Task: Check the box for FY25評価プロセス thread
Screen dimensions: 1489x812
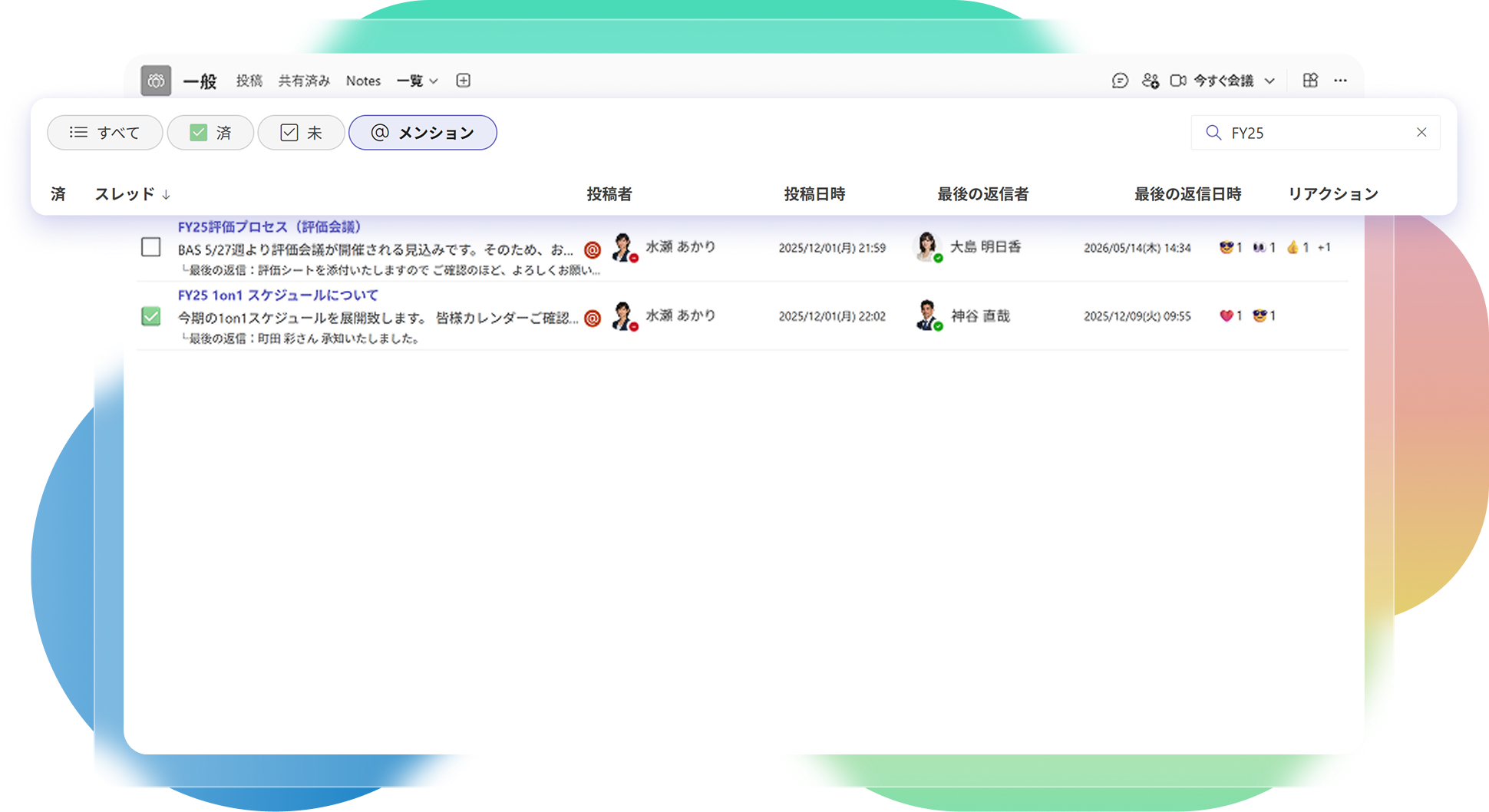Action: [151, 247]
